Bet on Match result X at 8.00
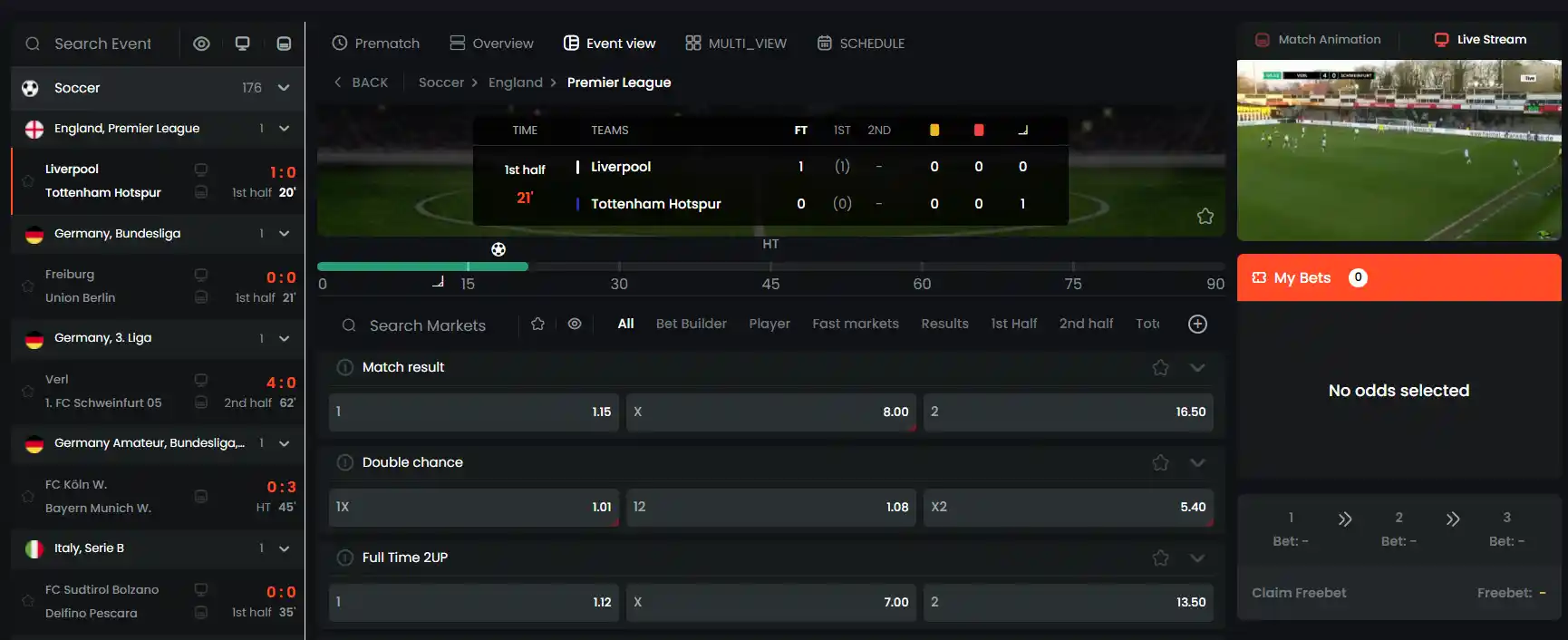Image resolution: width=1568 pixels, height=640 pixels. click(771, 412)
